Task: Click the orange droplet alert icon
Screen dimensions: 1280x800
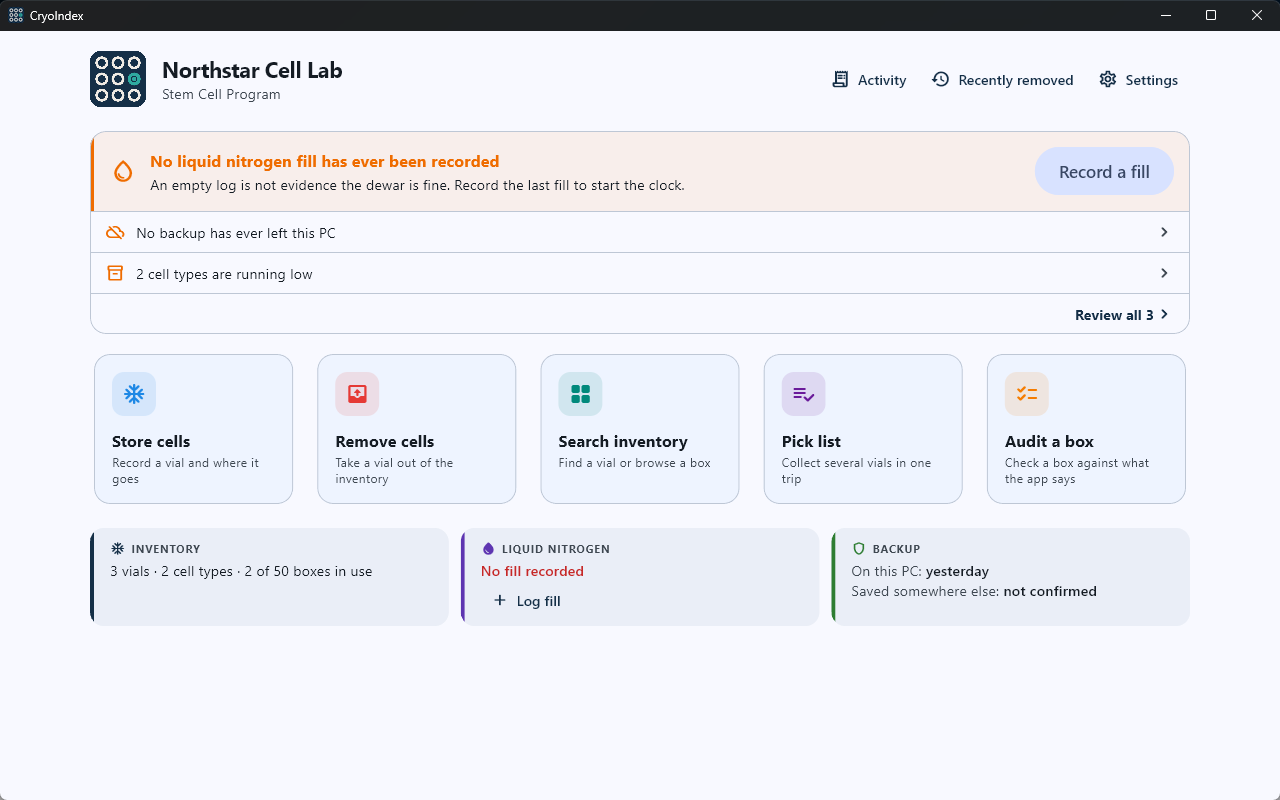Action: (123, 171)
